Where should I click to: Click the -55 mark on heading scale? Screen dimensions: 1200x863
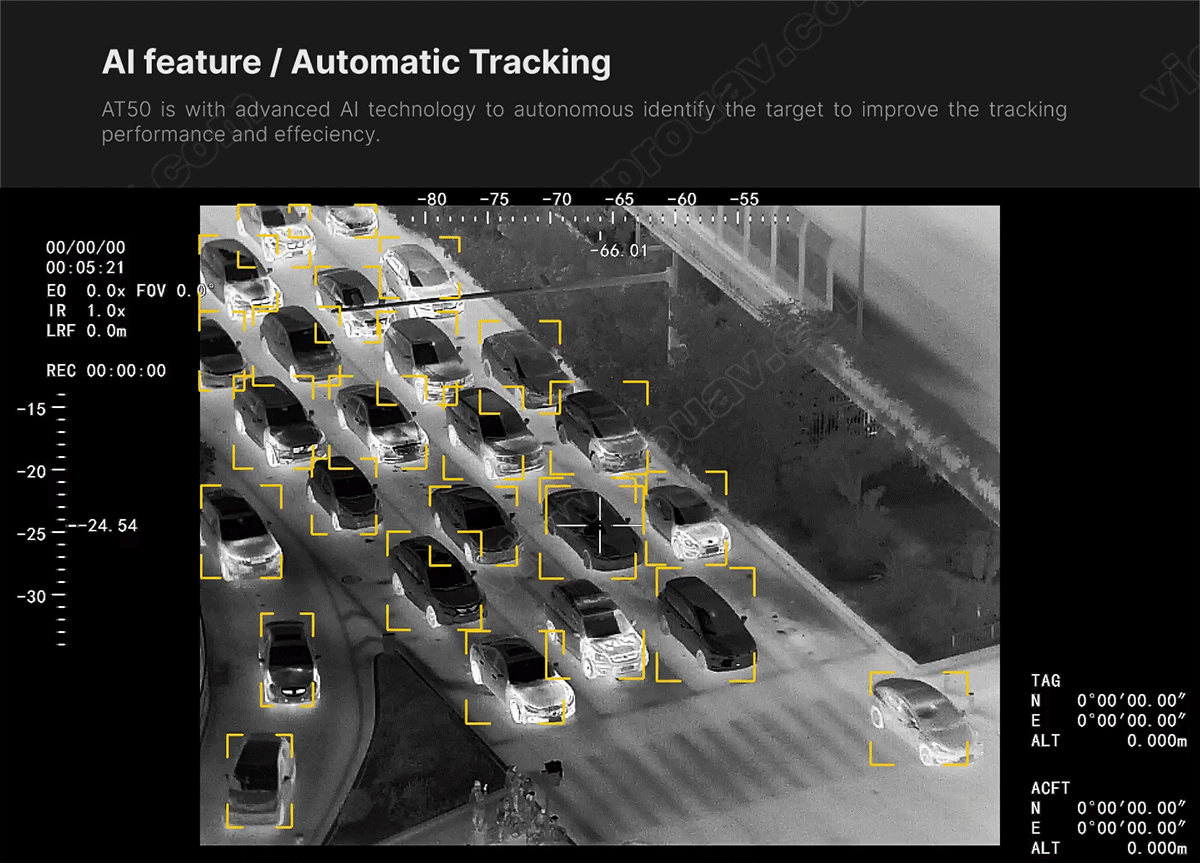pyautogui.click(x=743, y=200)
